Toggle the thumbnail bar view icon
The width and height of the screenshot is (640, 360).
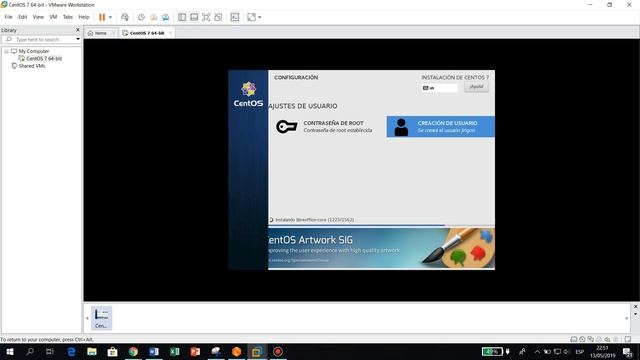pos(194,17)
